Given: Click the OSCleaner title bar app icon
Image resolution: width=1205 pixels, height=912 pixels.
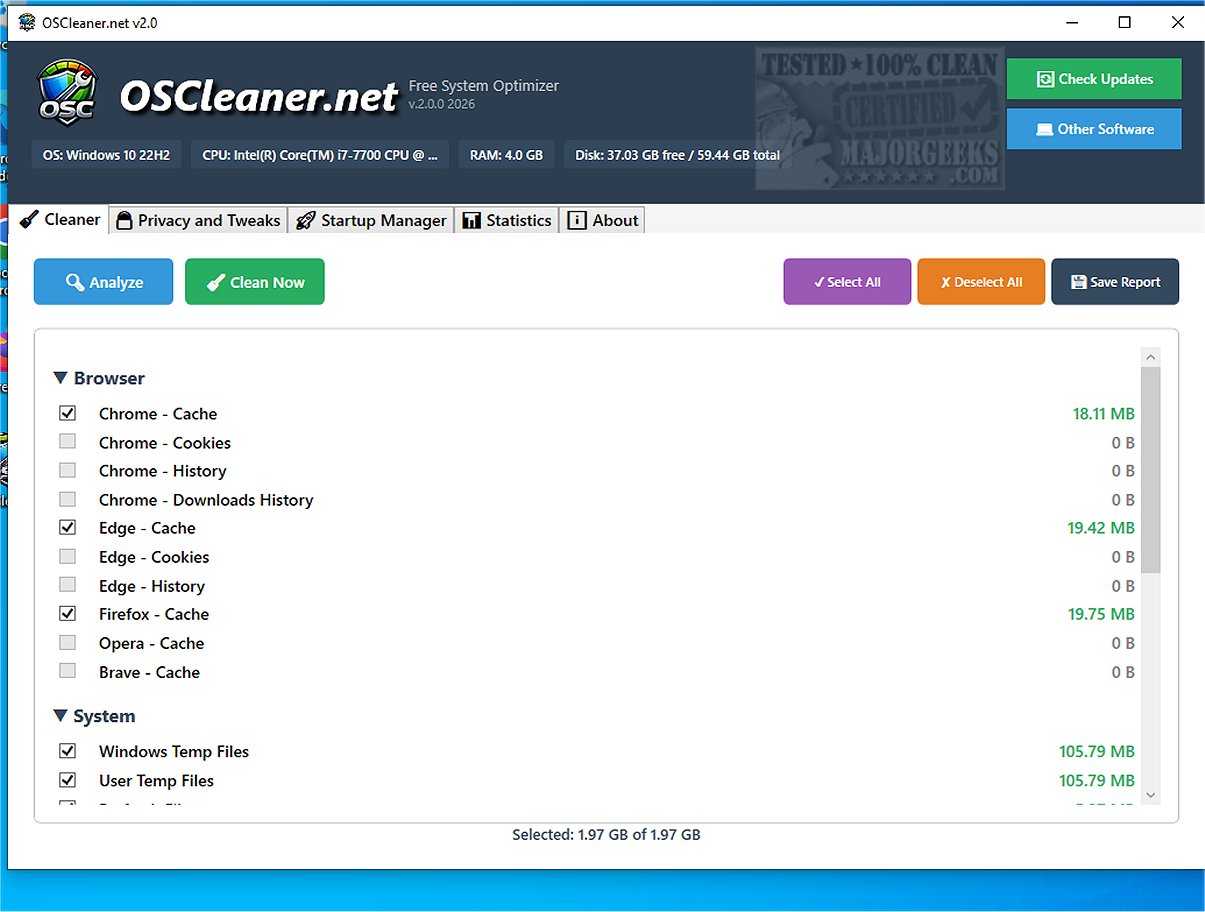Looking at the screenshot, I should tap(27, 22).
